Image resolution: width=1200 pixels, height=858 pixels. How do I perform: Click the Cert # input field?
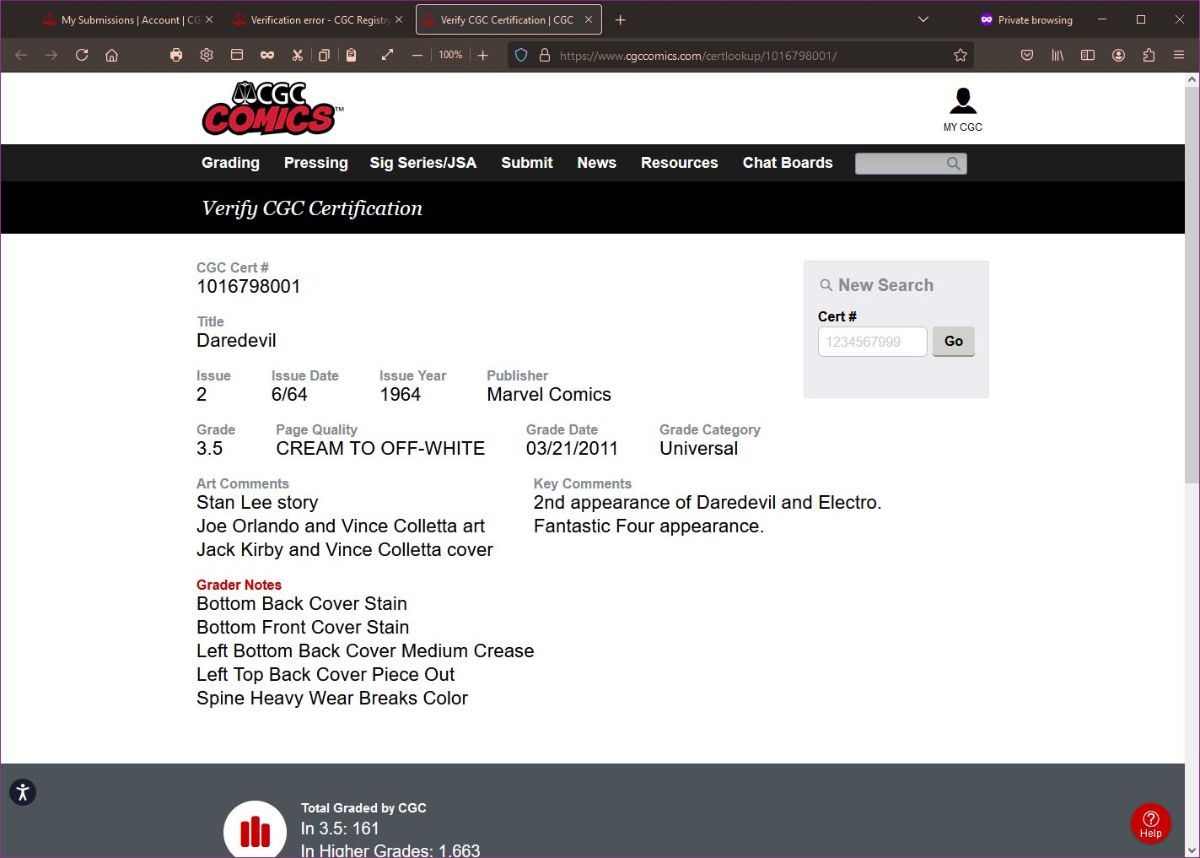coord(872,341)
